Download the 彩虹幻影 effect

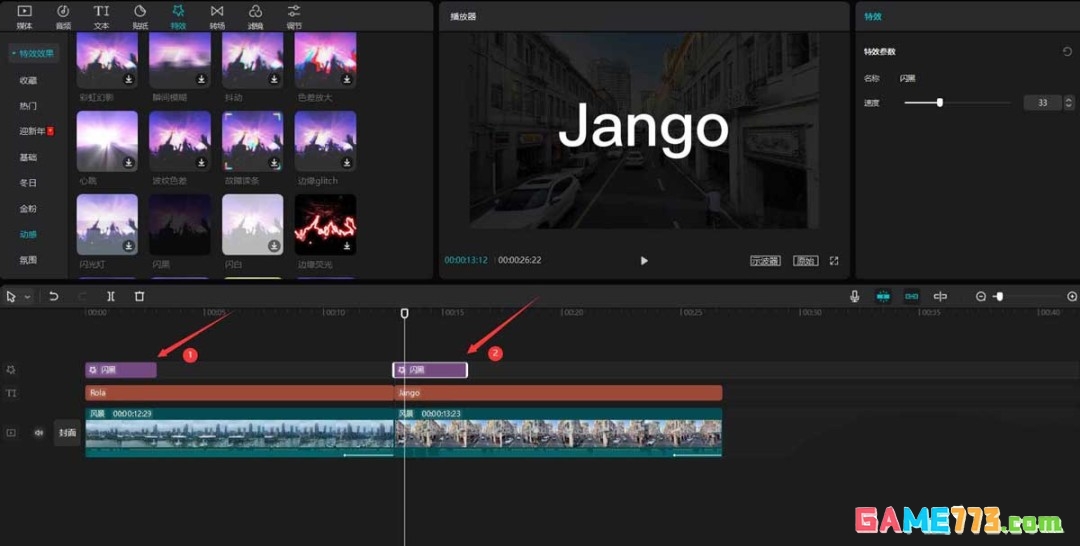(129, 79)
